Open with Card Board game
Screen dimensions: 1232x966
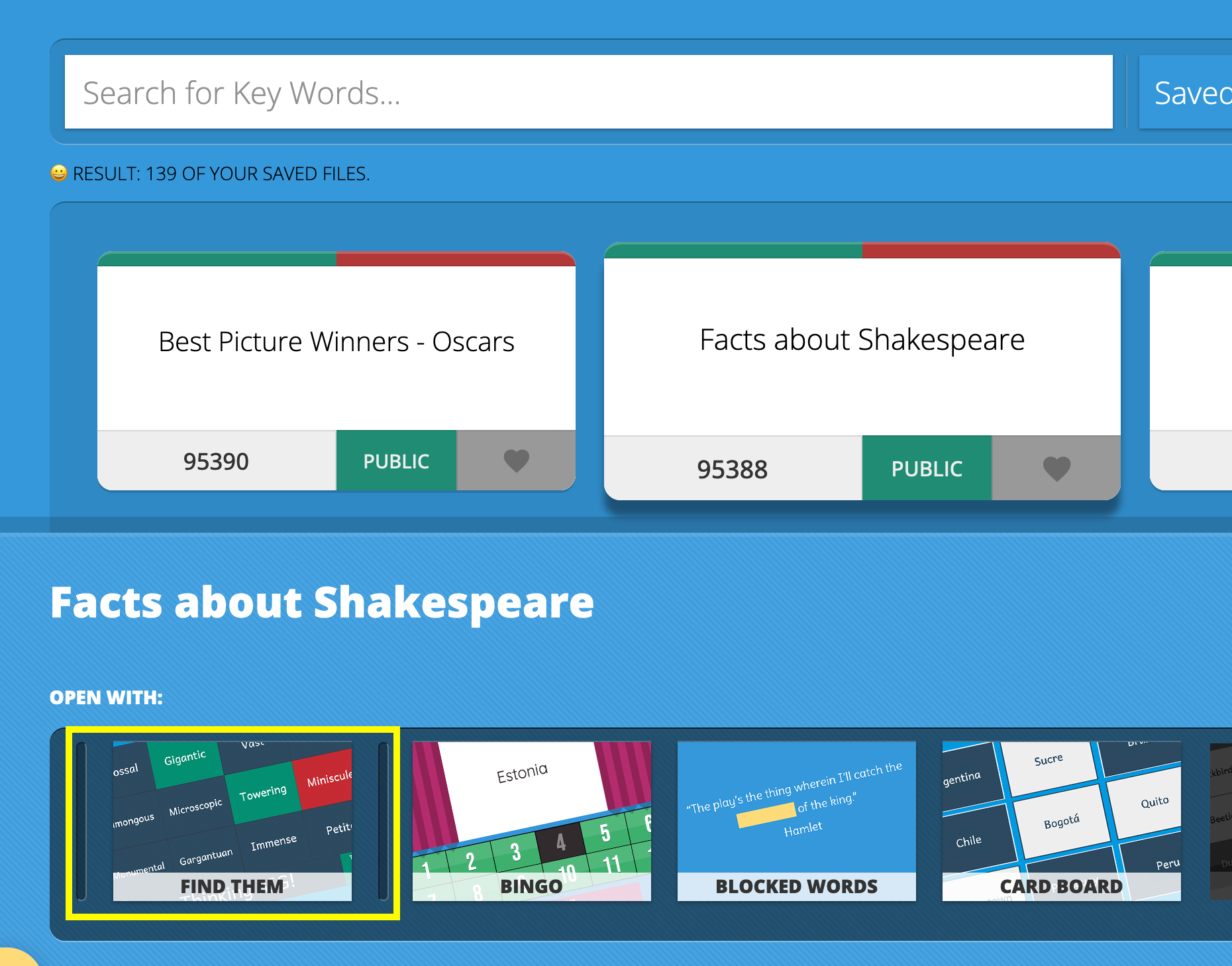(1062, 822)
